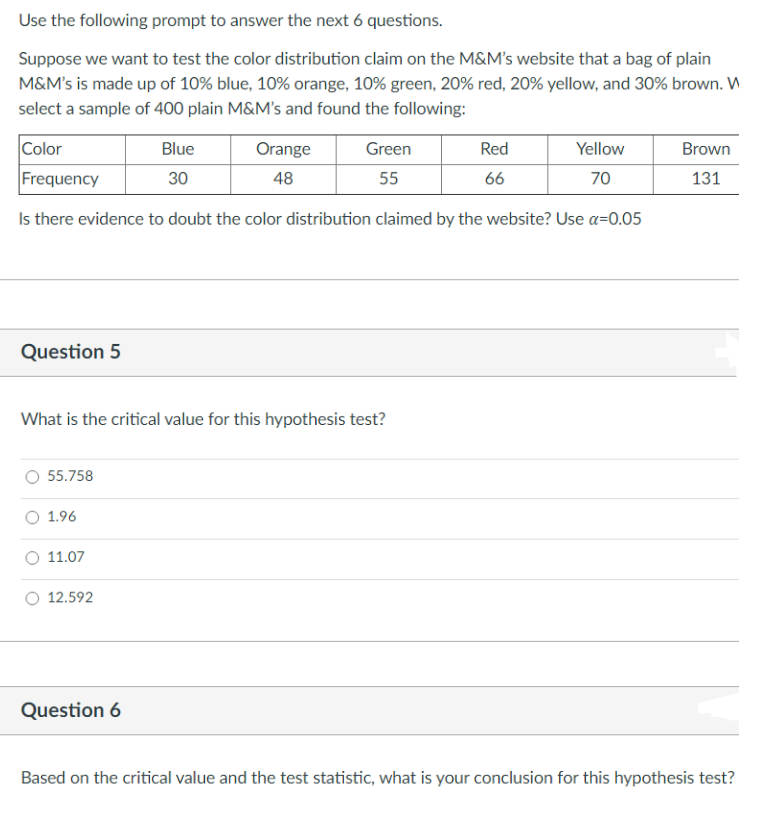Click the Yellow column header in the table
This screenshot has height=819, width=763.
pyautogui.click(x=600, y=149)
